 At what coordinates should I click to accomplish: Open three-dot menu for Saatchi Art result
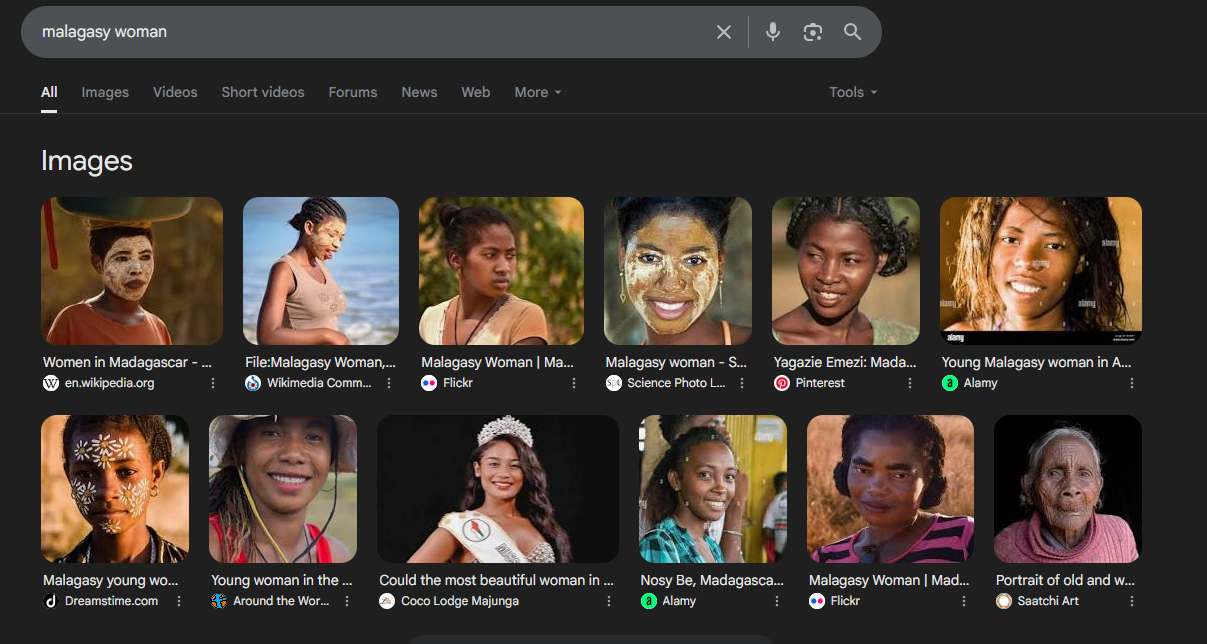click(x=1132, y=601)
